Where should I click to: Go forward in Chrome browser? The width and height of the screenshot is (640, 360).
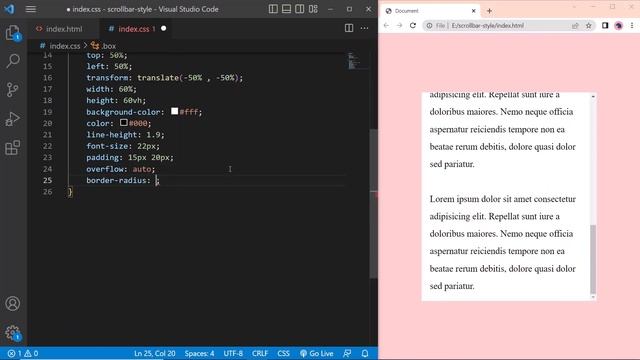coord(399,25)
